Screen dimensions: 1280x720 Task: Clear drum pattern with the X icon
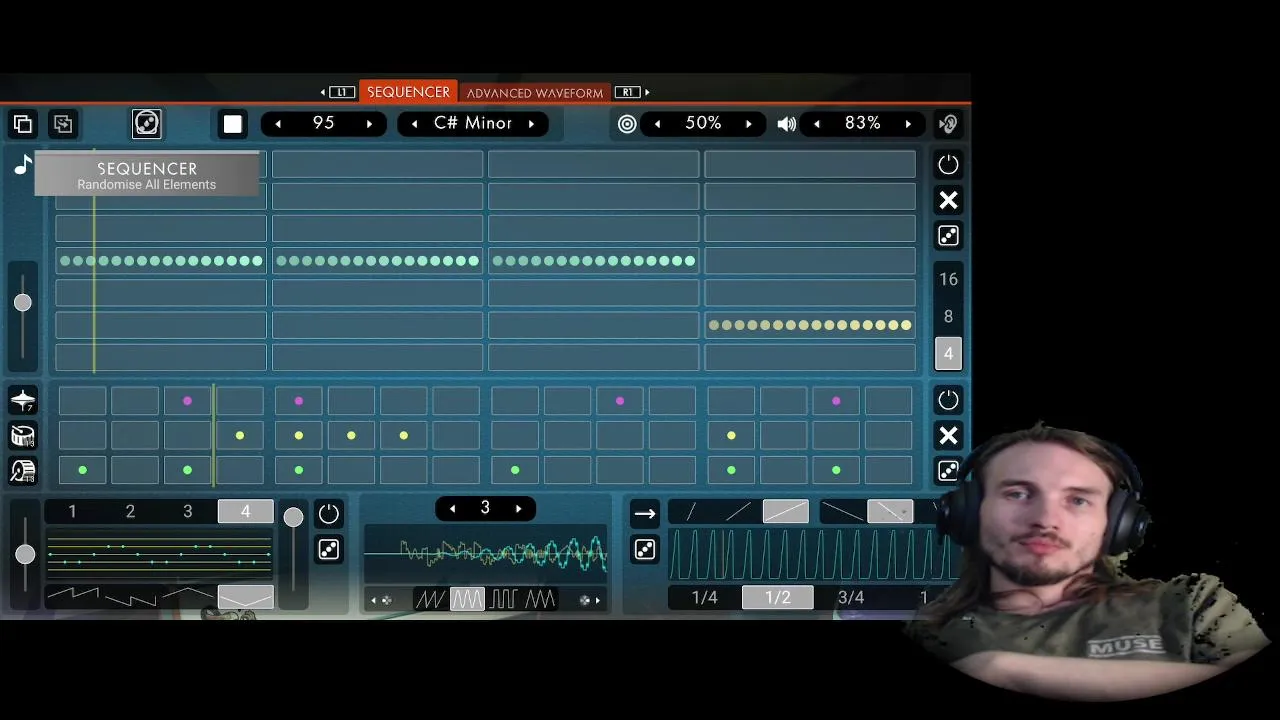click(x=948, y=436)
